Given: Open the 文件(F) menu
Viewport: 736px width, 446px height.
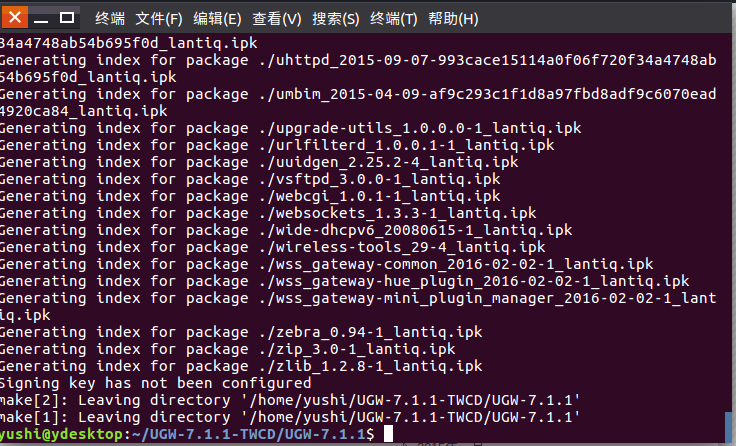Looking at the screenshot, I should (x=159, y=19).
